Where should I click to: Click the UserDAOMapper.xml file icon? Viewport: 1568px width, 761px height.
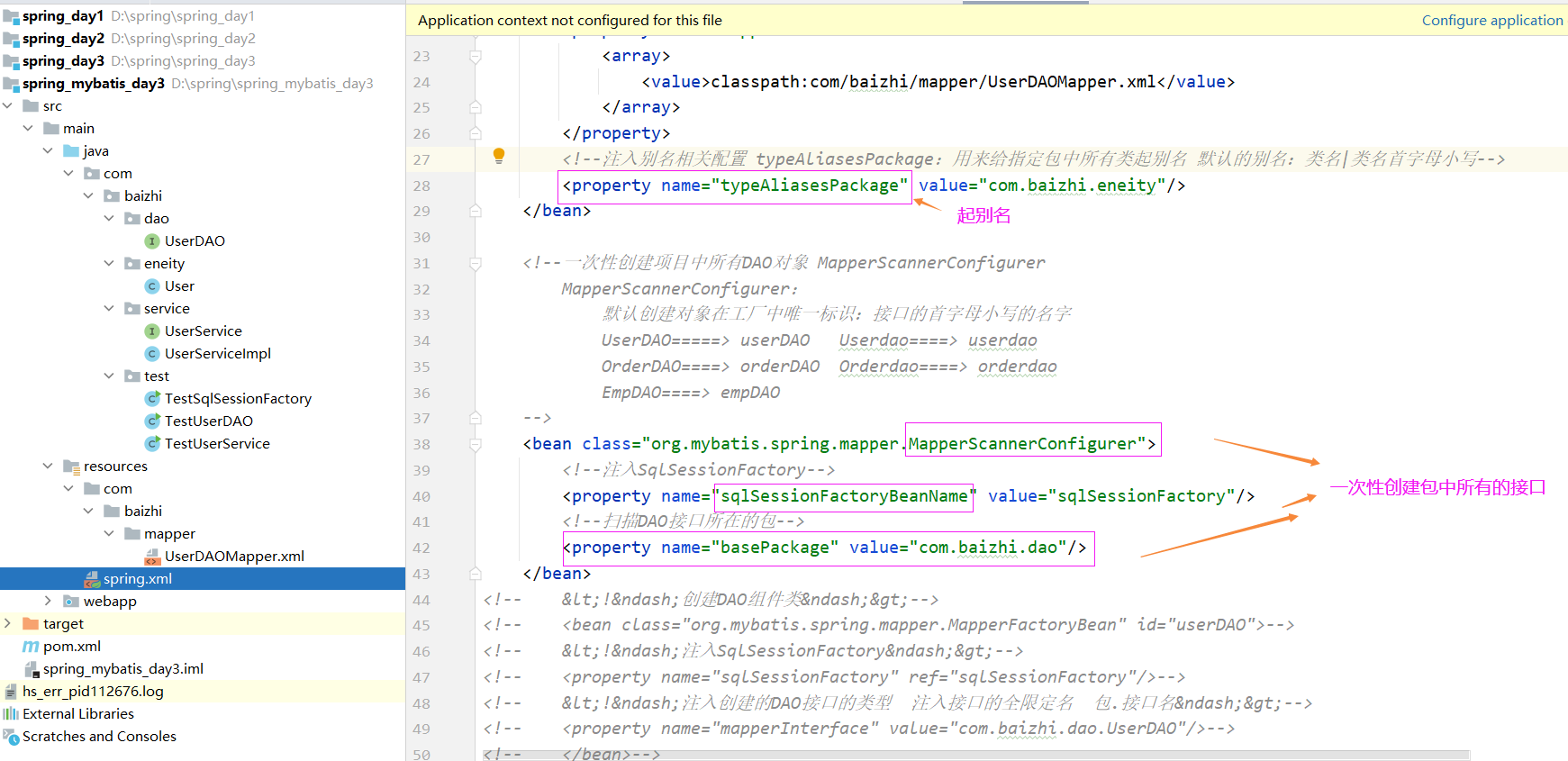(x=152, y=557)
